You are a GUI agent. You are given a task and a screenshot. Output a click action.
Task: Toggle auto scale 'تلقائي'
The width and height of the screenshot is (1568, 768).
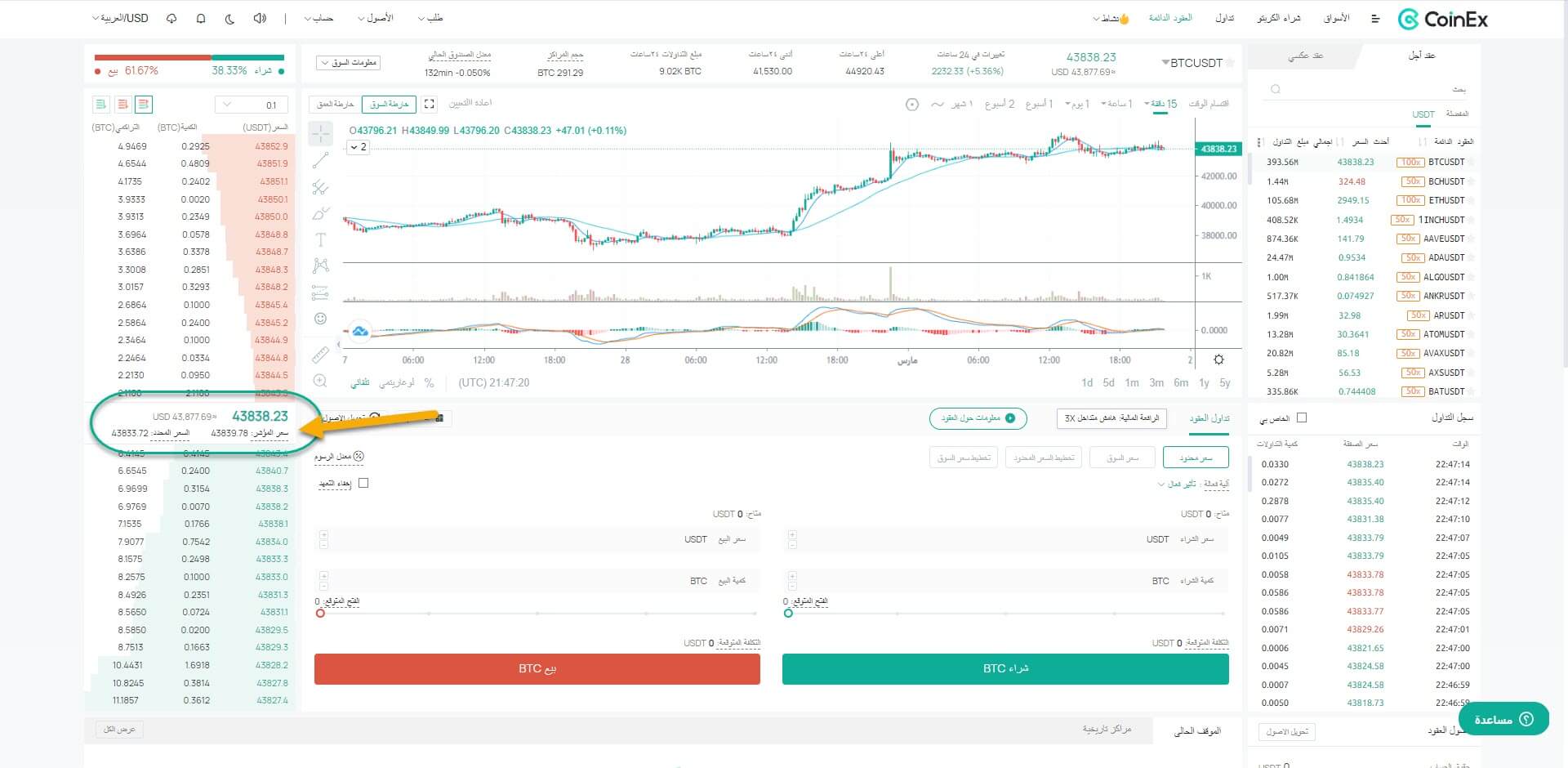[x=360, y=382]
